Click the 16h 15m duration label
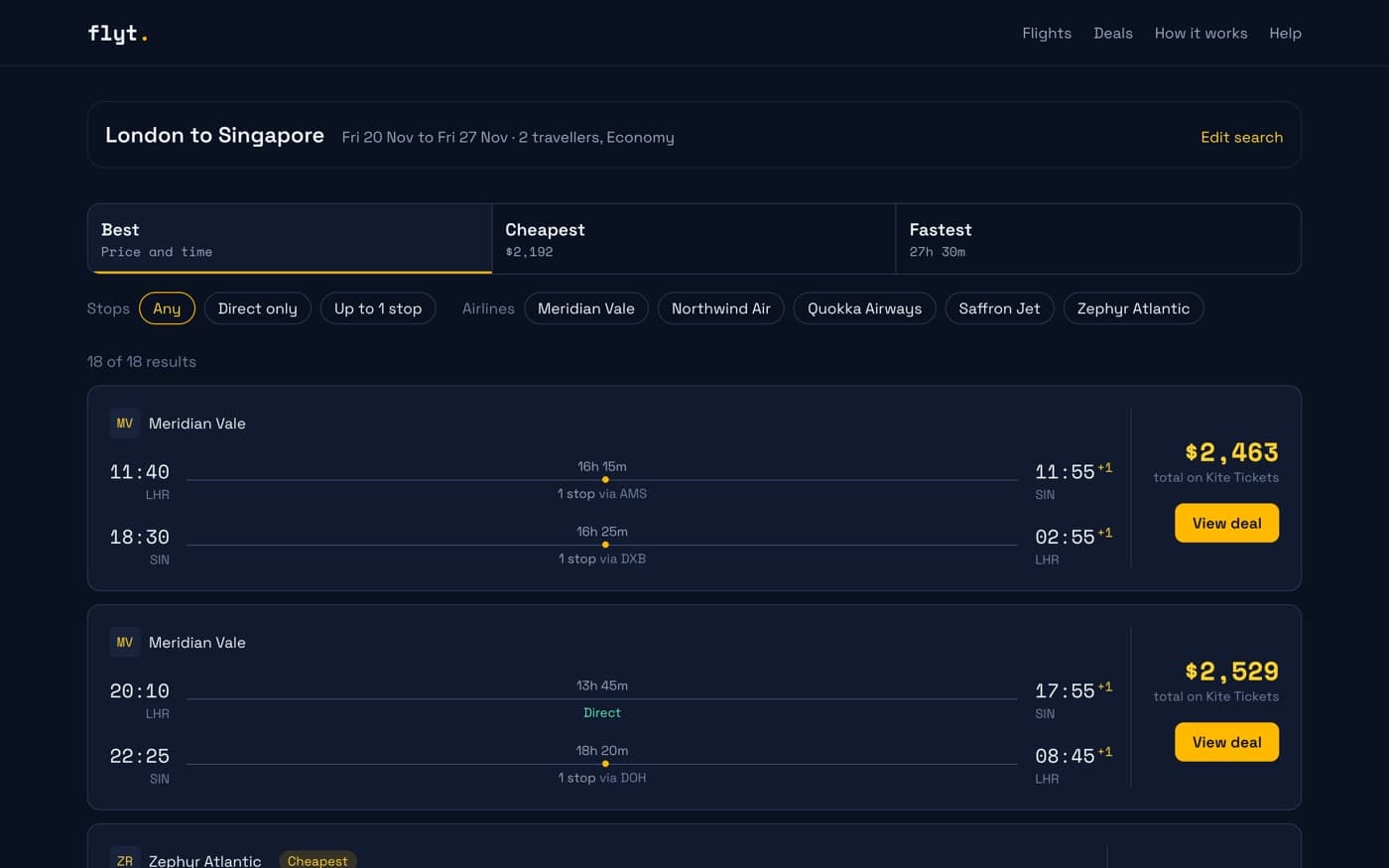 602,466
